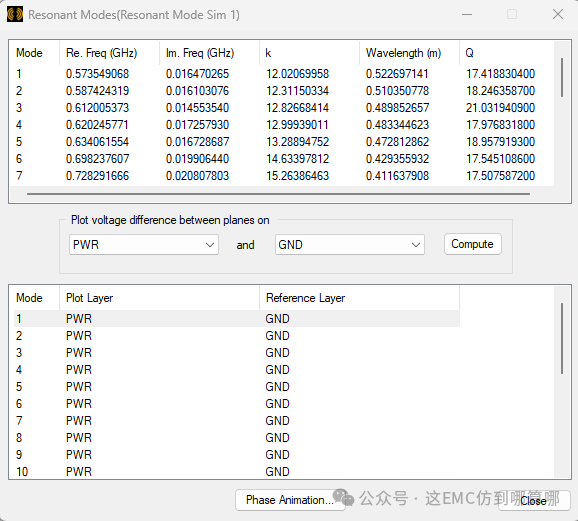The height and width of the screenshot is (521, 578).
Task: Click the Reference Layer column header
Action: coord(359,298)
